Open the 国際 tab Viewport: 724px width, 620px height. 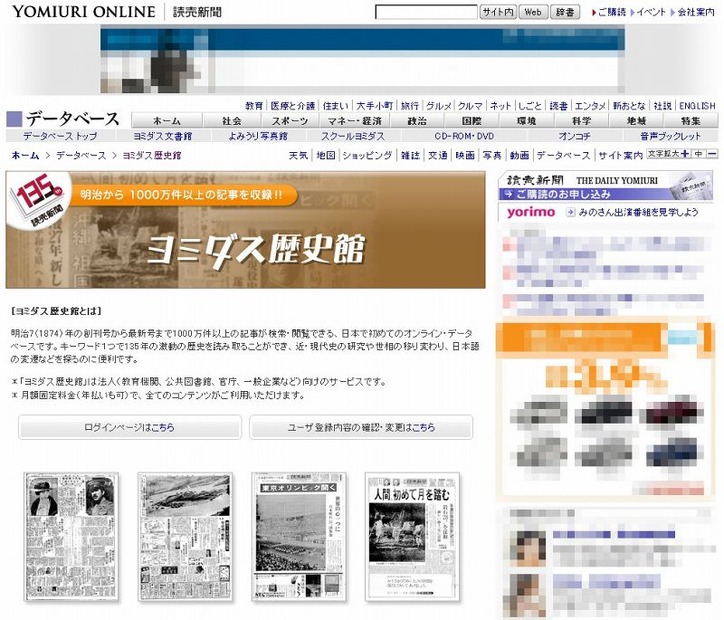tap(471, 120)
